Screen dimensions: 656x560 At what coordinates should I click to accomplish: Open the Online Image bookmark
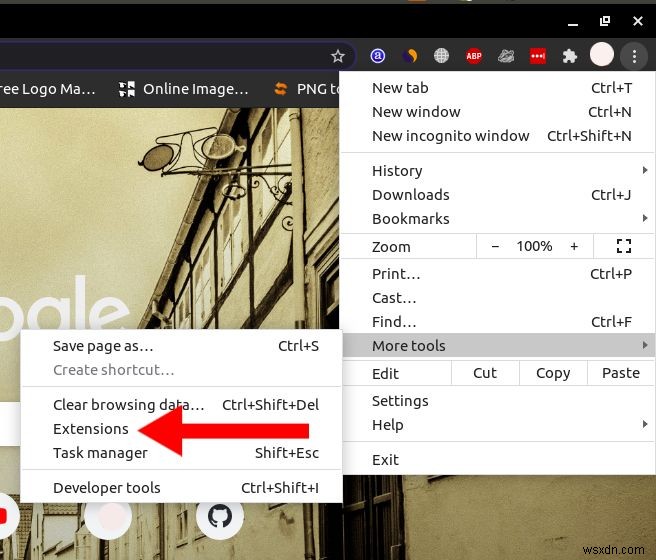184,89
